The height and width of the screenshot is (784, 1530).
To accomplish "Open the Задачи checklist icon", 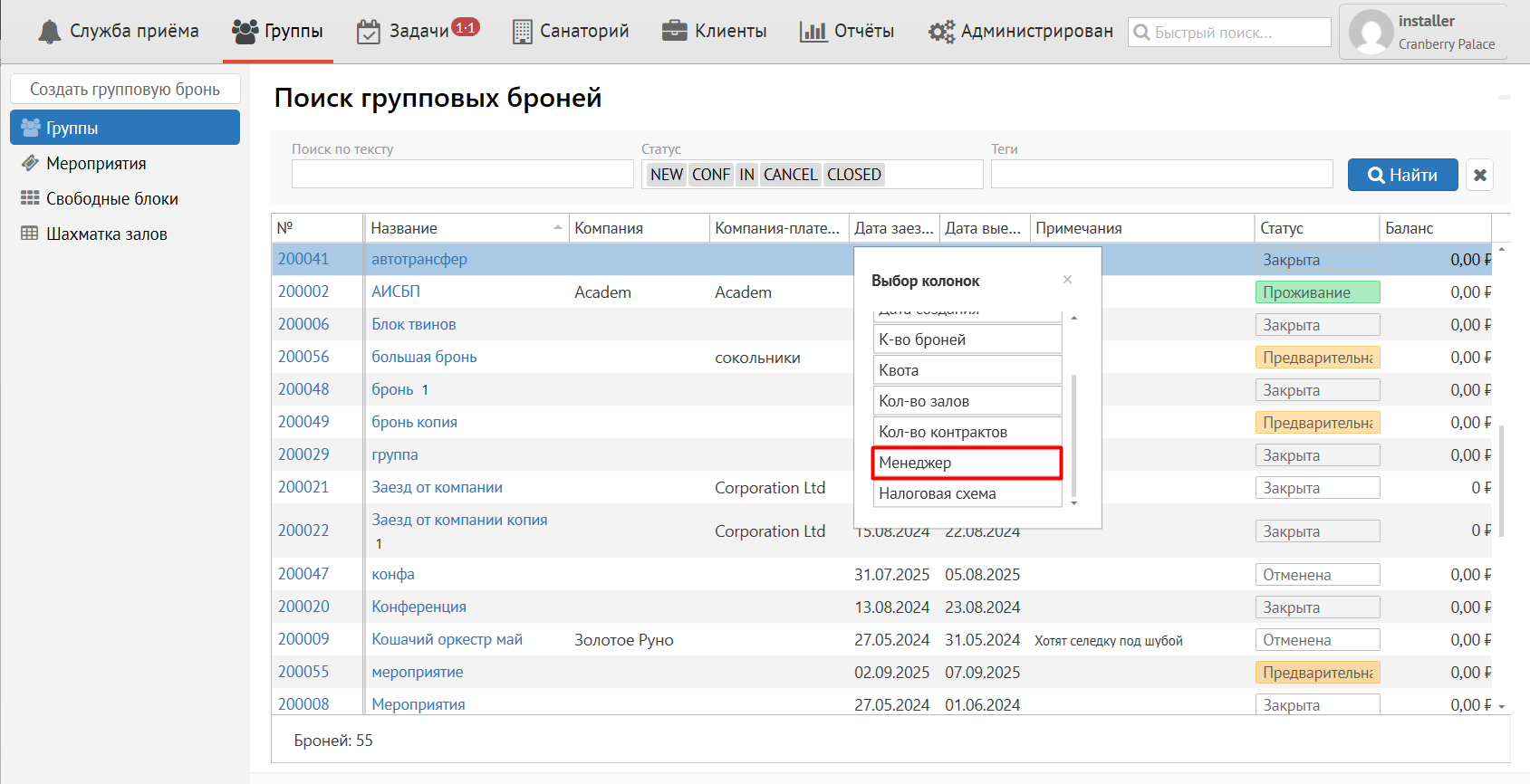I will [x=368, y=32].
